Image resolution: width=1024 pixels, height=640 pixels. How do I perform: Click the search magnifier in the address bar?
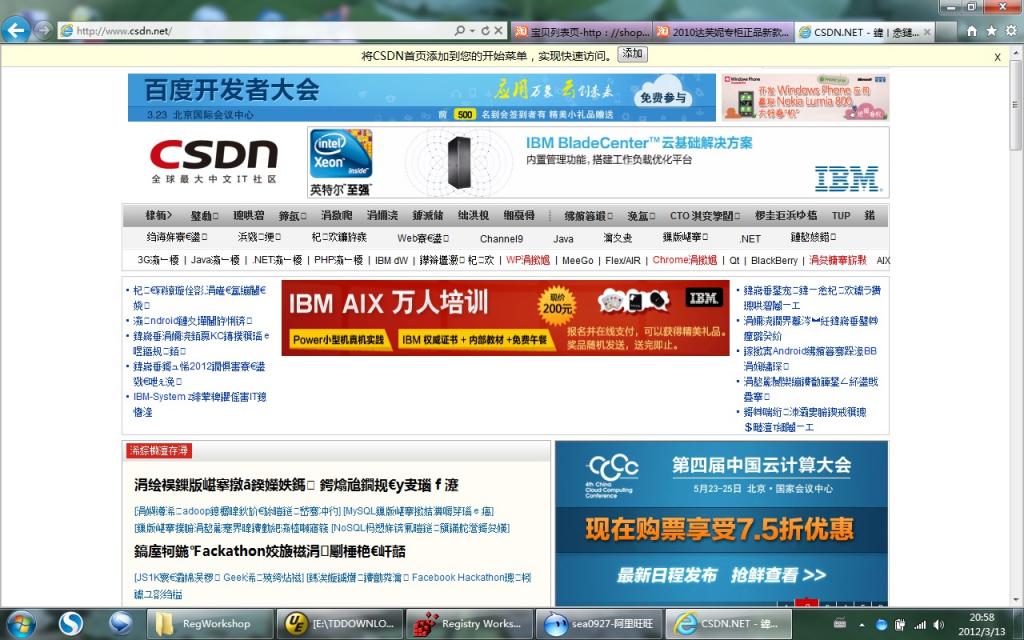click(460, 31)
